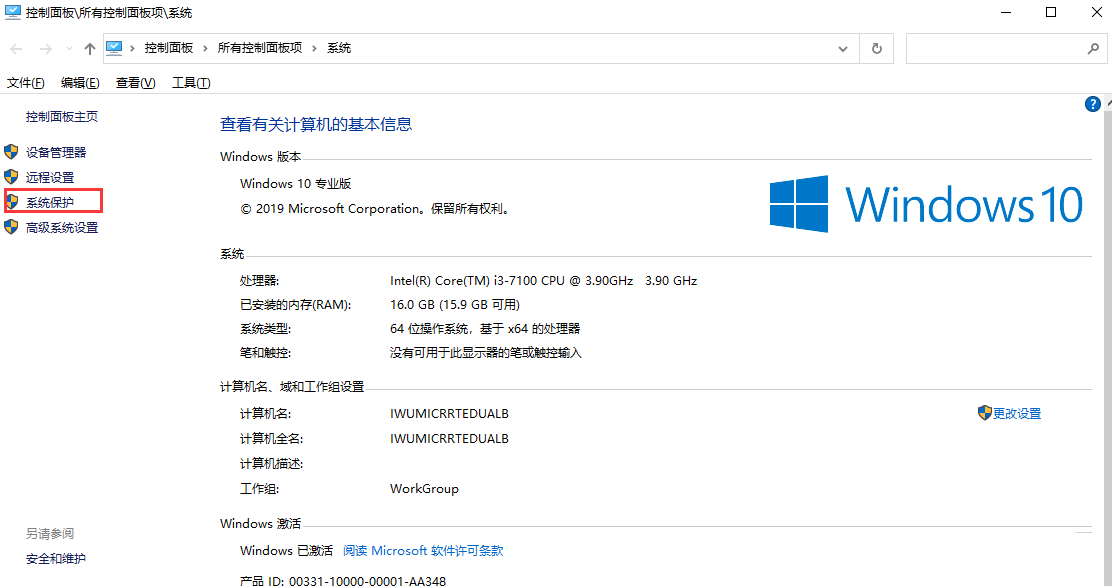This screenshot has height=586, width=1112.
Task: Open 设备管理器 link
Action: (56, 153)
